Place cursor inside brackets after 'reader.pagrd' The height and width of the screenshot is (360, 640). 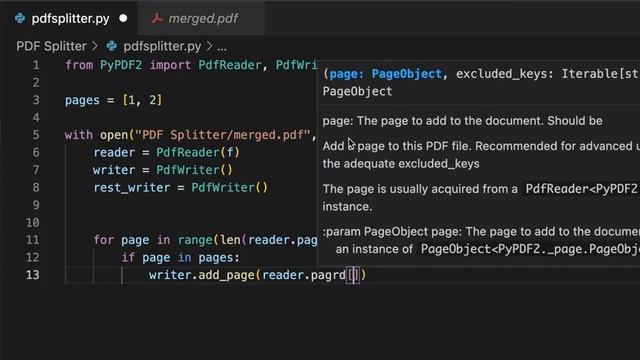coord(353,275)
